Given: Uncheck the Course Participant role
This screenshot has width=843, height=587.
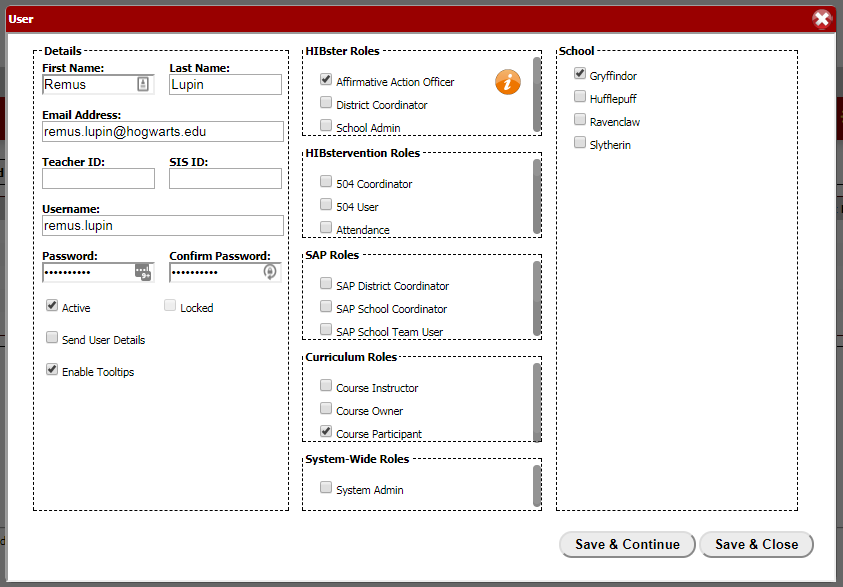Looking at the screenshot, I should pyautogui.click(x=326, y=431).
